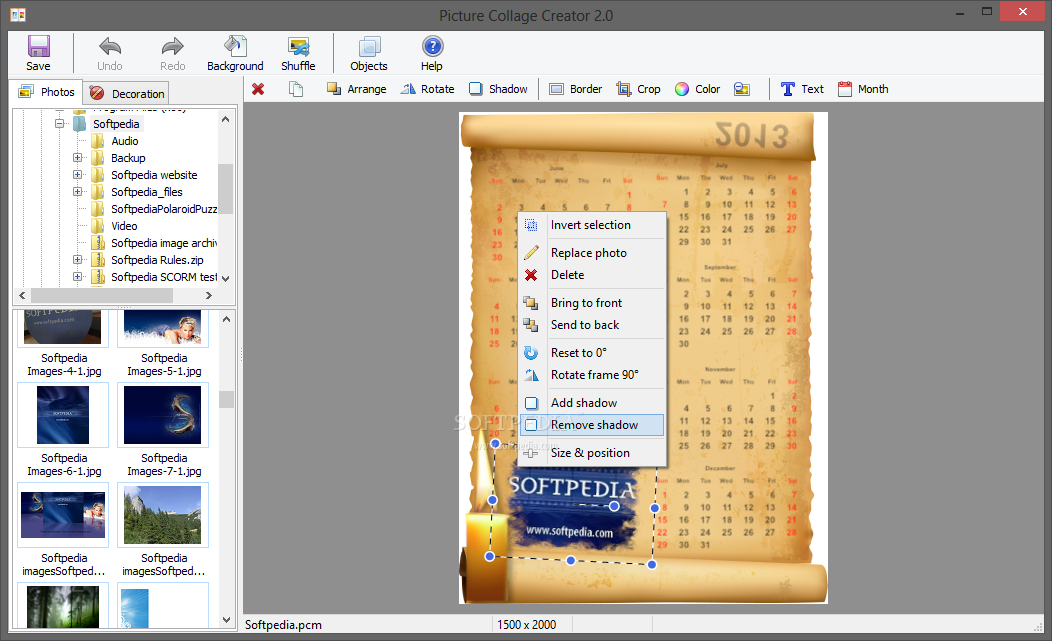Viewport: 1052px width, 641px height.
Task: Click folder tree scroll-down arrow
Action: pyautogui.click(x=225, y=278)
